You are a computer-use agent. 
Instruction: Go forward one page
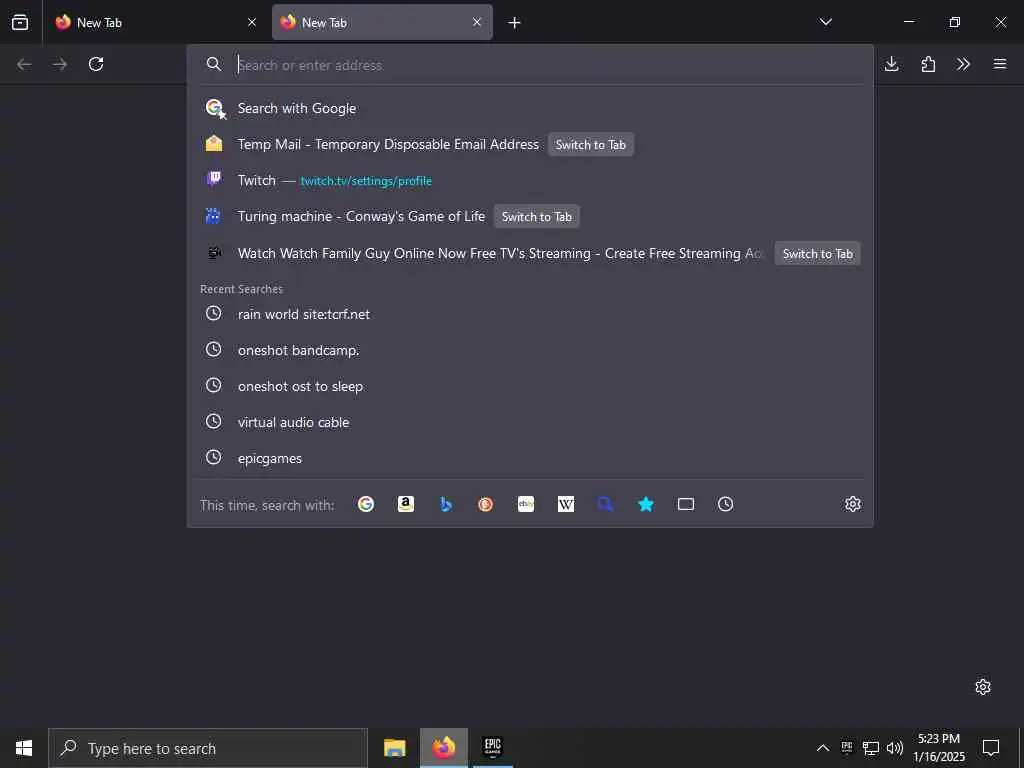(x=60, y=64)
